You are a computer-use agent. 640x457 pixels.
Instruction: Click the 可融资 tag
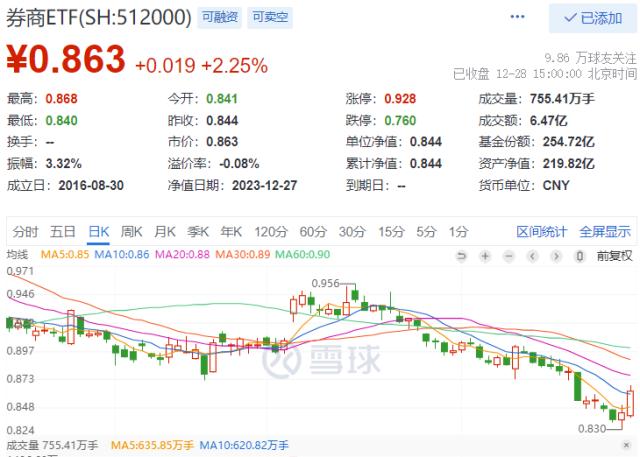click(x=220, y=17)
